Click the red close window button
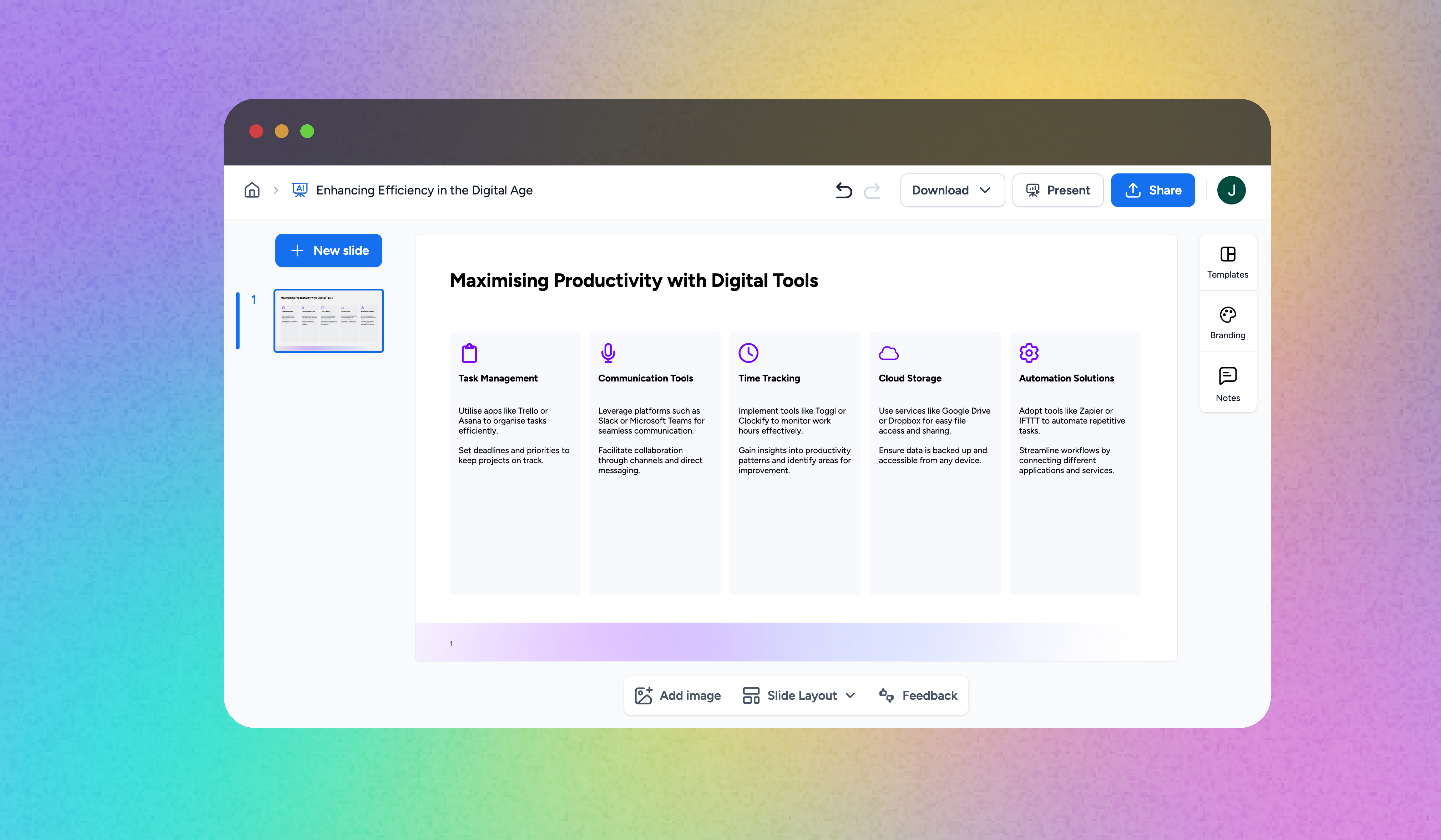Image resolution: width=1441 pixels, height=840 pixels. tap(256, 132)
